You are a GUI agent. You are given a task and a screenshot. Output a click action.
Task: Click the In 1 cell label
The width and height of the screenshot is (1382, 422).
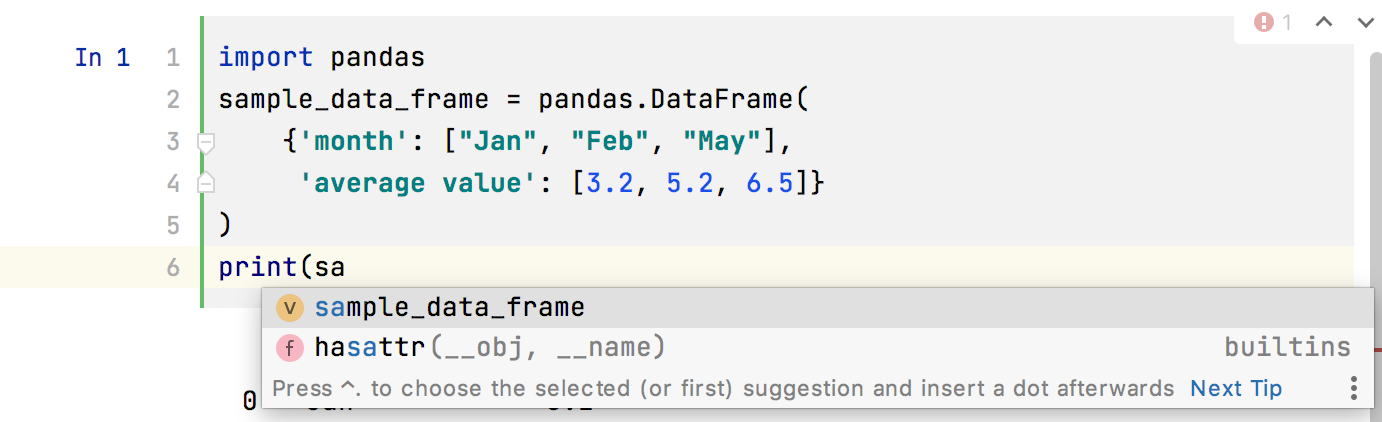(102, 58)
